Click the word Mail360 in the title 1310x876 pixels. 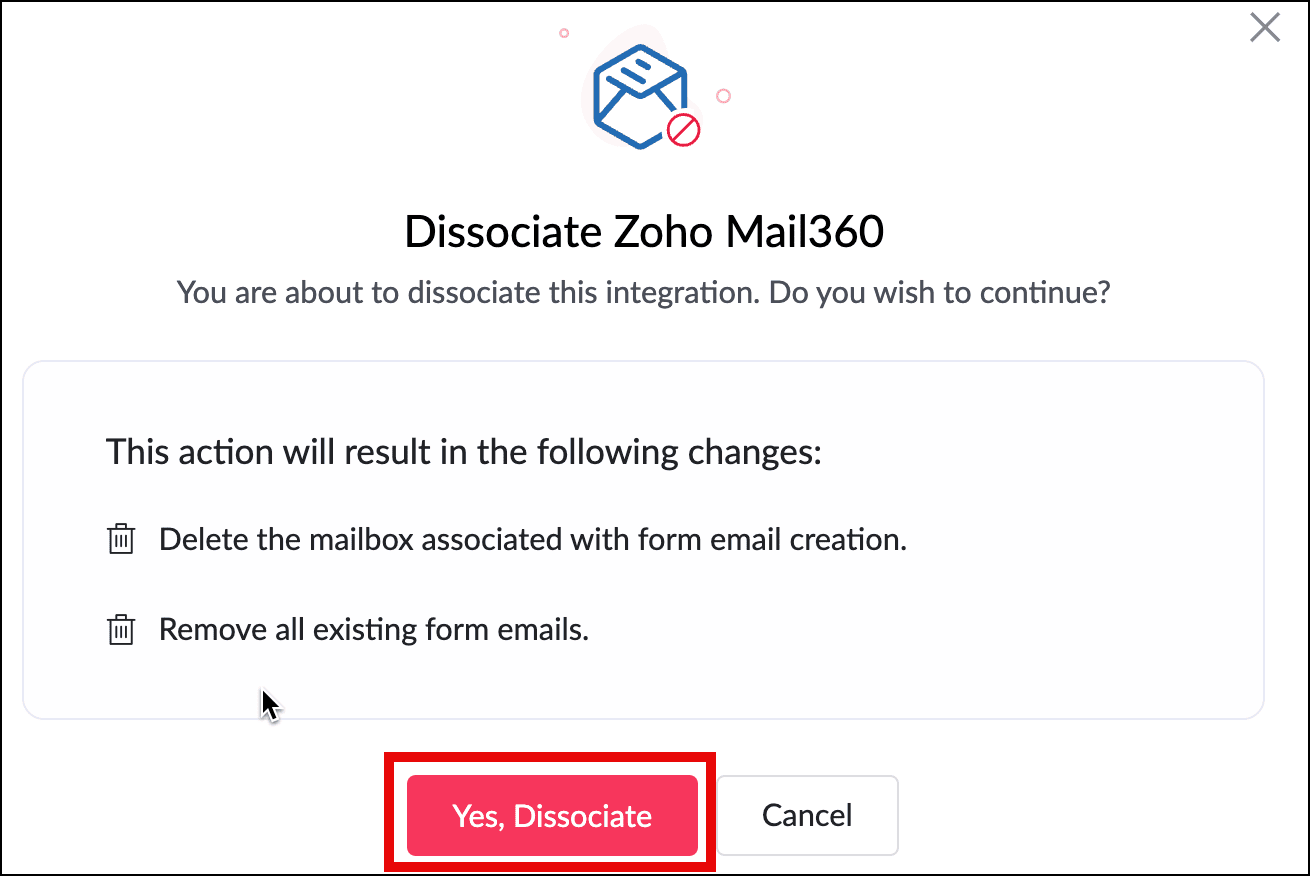(x=805, y=232)
